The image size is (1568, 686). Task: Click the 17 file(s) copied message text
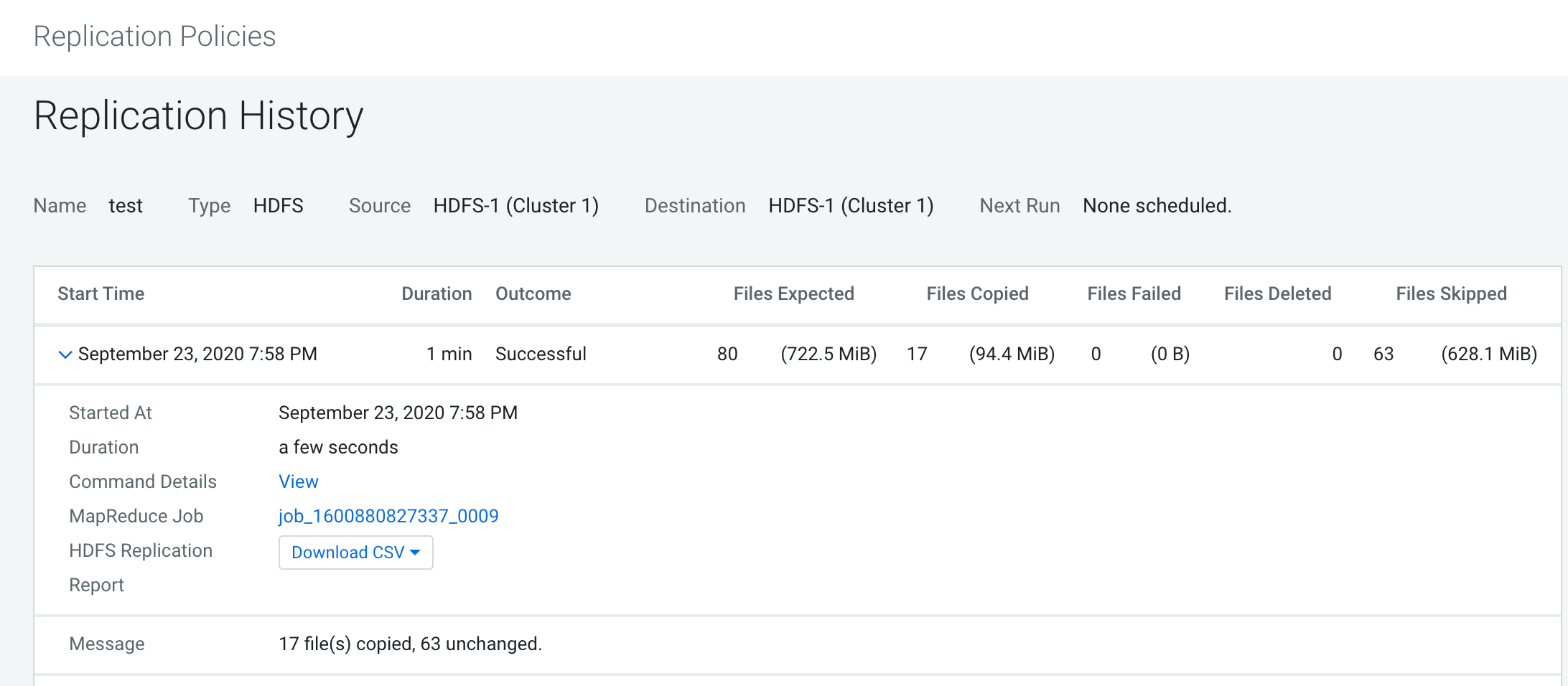(x=410, y=644)
